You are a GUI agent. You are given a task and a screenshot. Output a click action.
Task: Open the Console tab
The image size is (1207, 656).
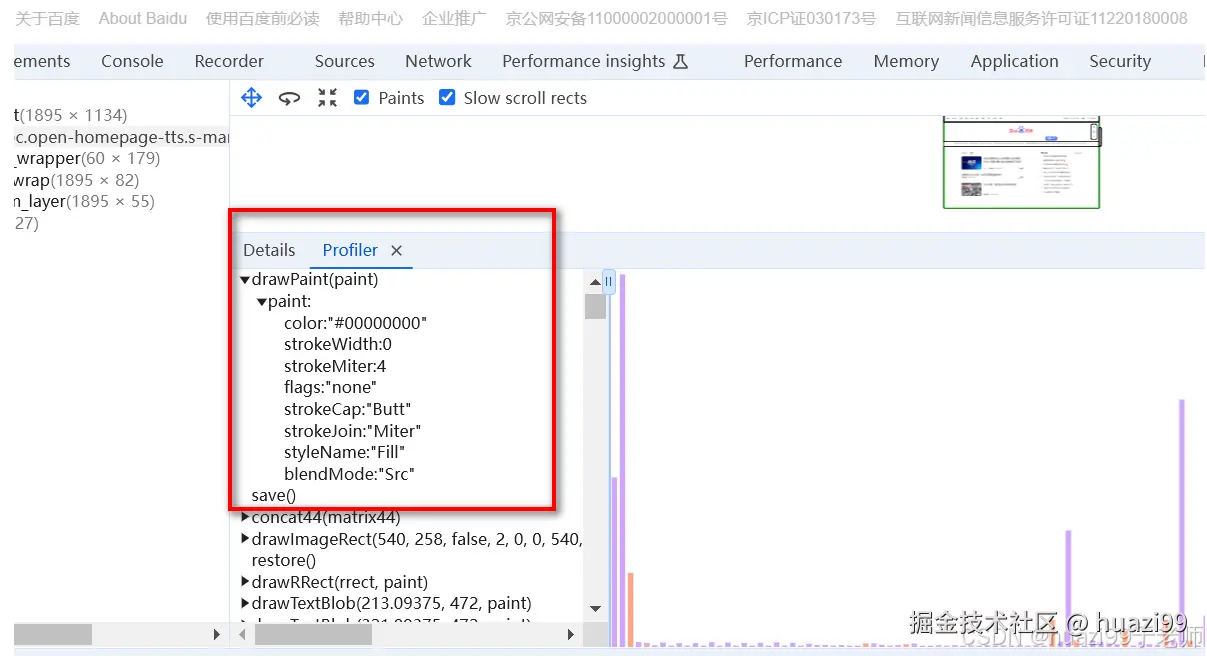tap(132, 61)
